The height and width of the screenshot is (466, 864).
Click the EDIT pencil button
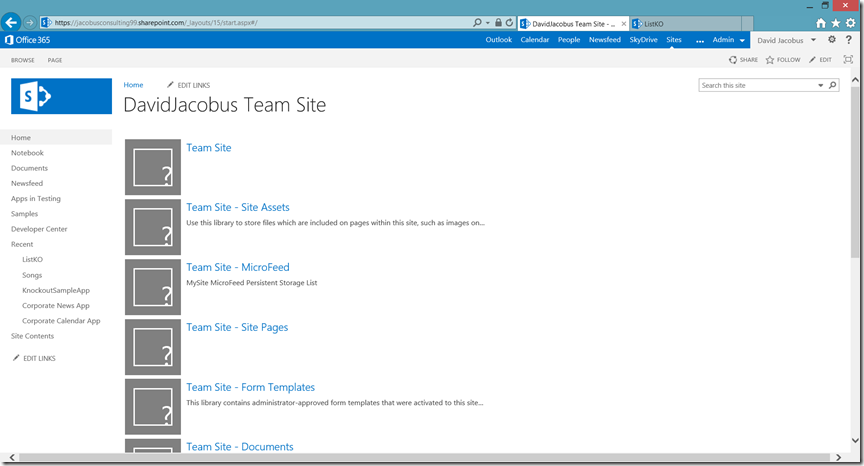point(820,59)
